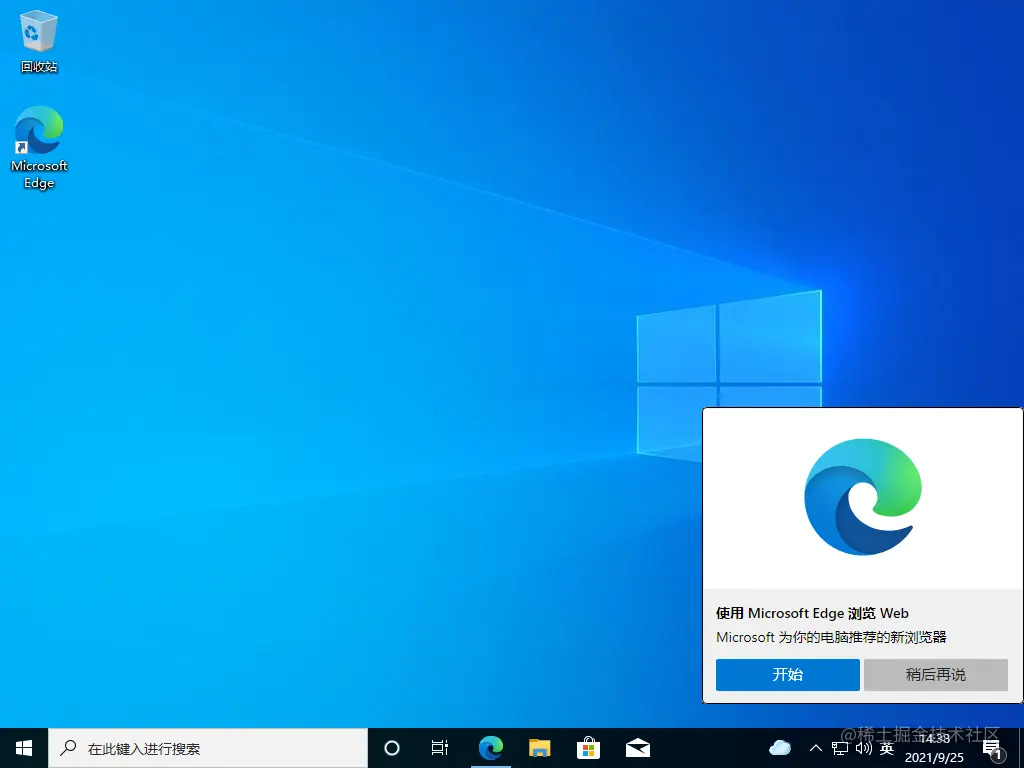Open OneDrive from the system tray
The height and width of the screenshot is (768, 1024).
coord(779,747)
